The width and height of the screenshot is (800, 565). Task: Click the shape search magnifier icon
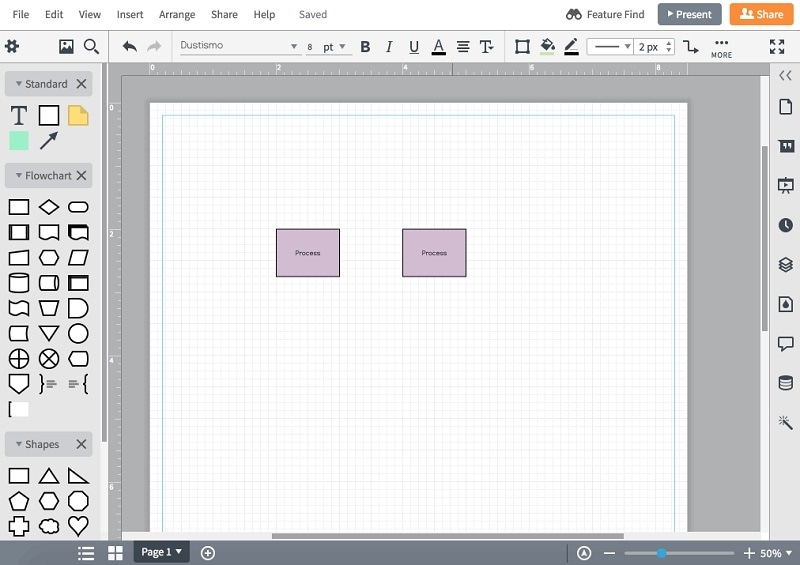91,46
